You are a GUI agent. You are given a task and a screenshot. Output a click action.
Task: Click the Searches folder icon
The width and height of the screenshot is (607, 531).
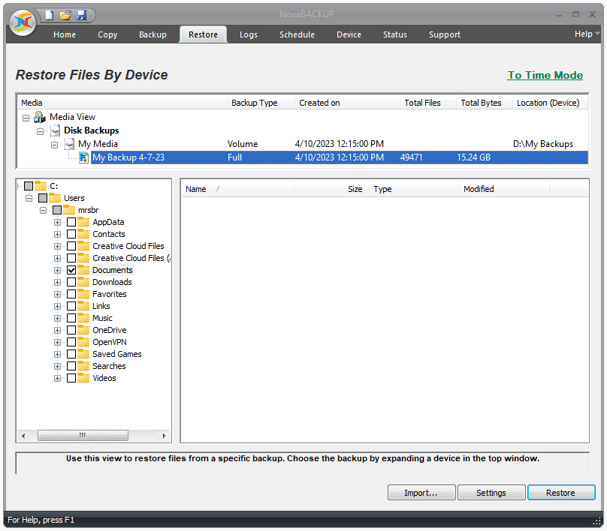(83, 366)
